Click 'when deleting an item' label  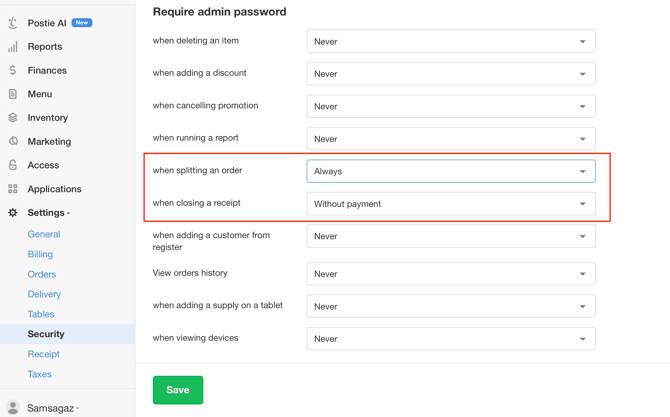[196, 41]
